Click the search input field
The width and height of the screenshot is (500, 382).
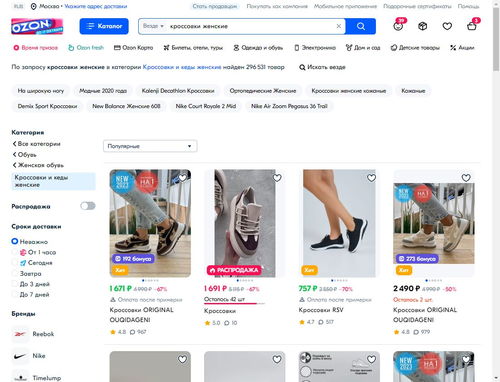[252, 26]
